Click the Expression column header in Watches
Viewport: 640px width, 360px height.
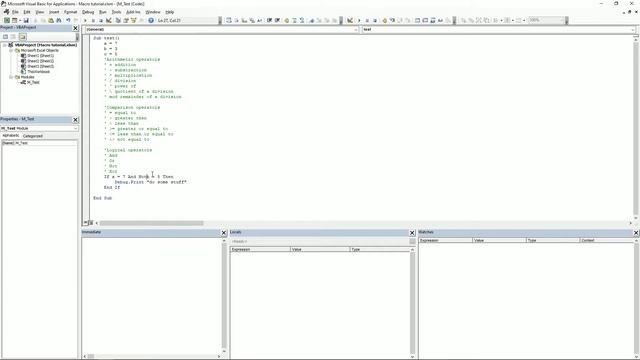(x=445, y=240)
